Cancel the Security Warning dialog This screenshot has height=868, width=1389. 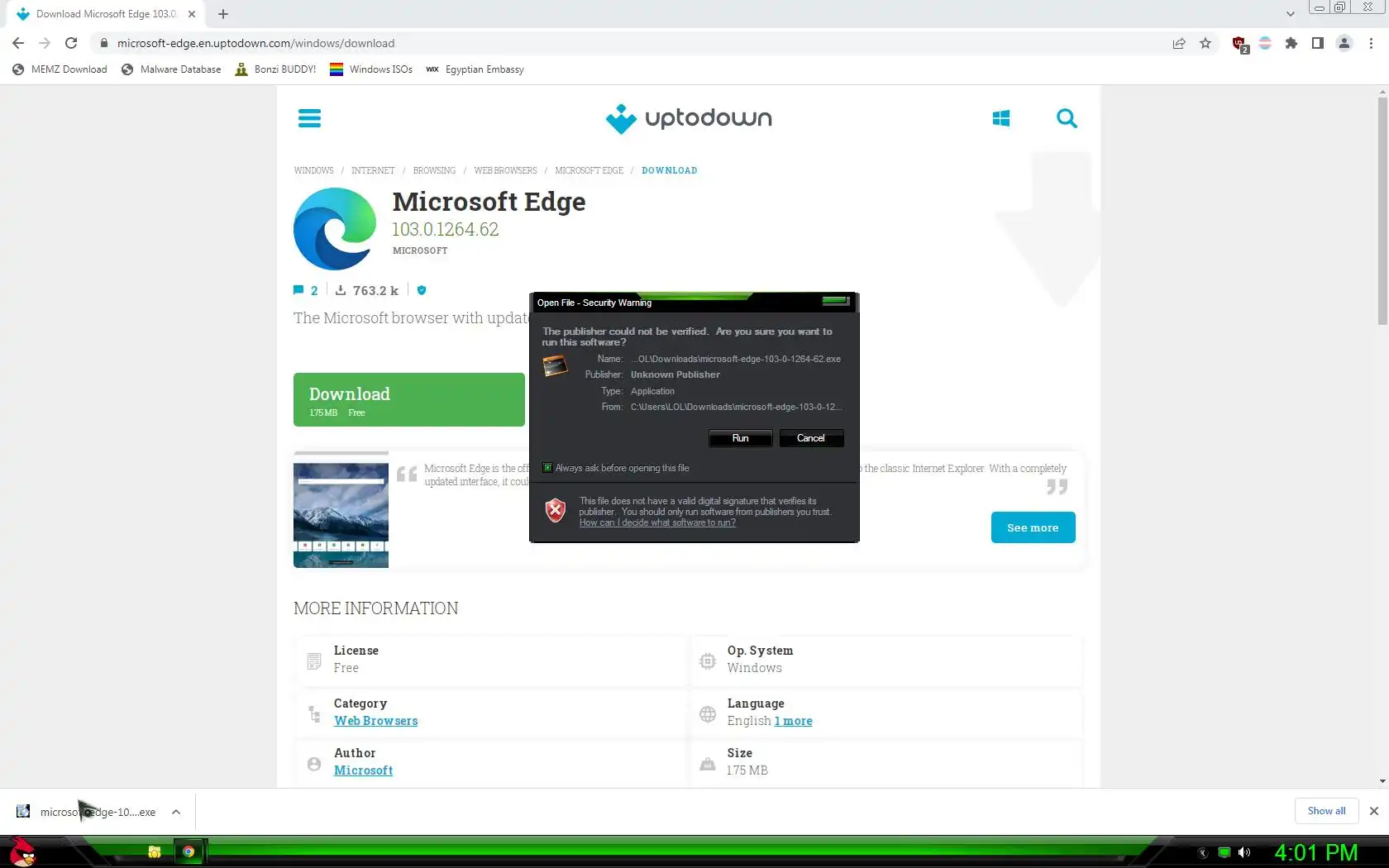point(810,438)
